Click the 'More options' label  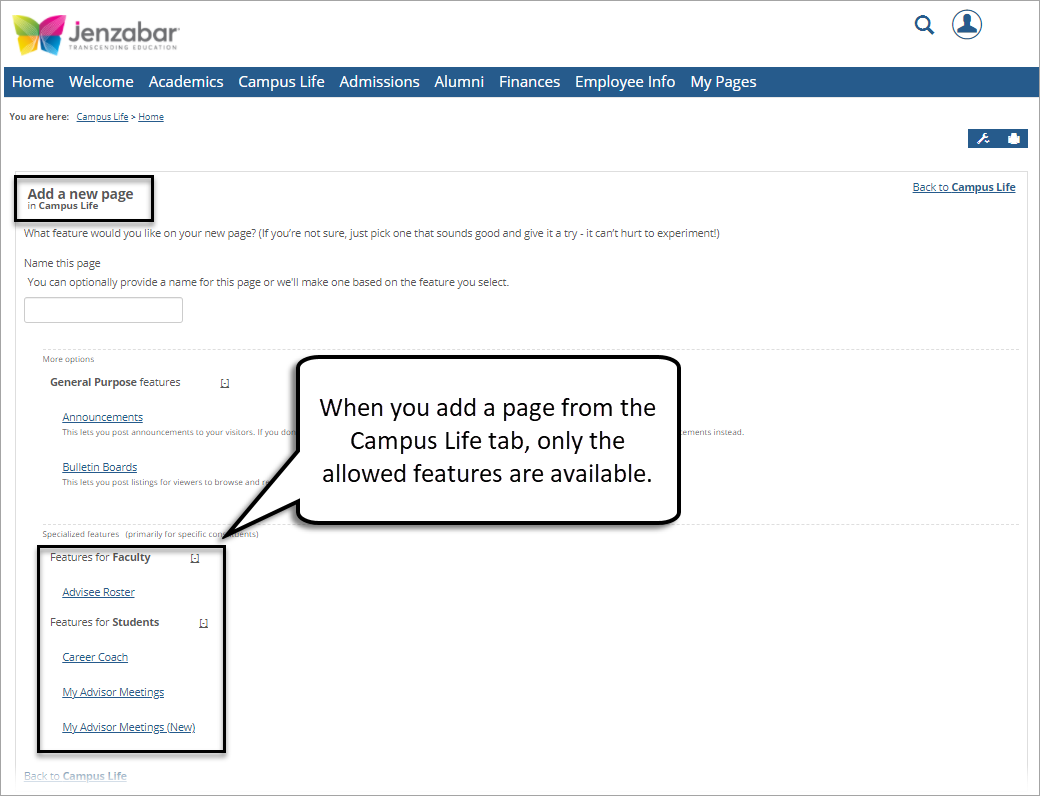tap(68, 359)
